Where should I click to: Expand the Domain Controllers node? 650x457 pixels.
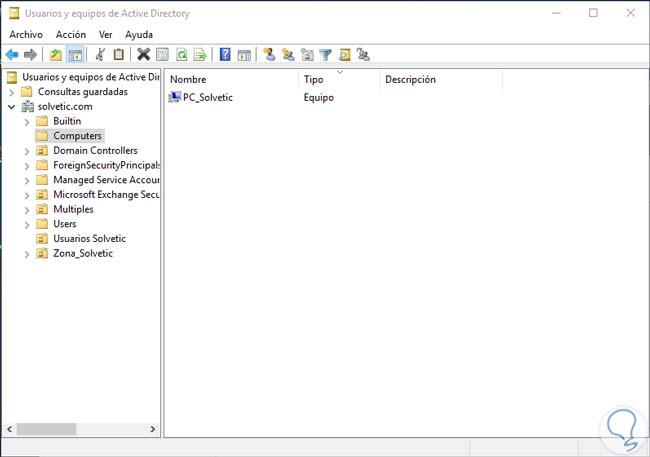click(x=27, y=151)
